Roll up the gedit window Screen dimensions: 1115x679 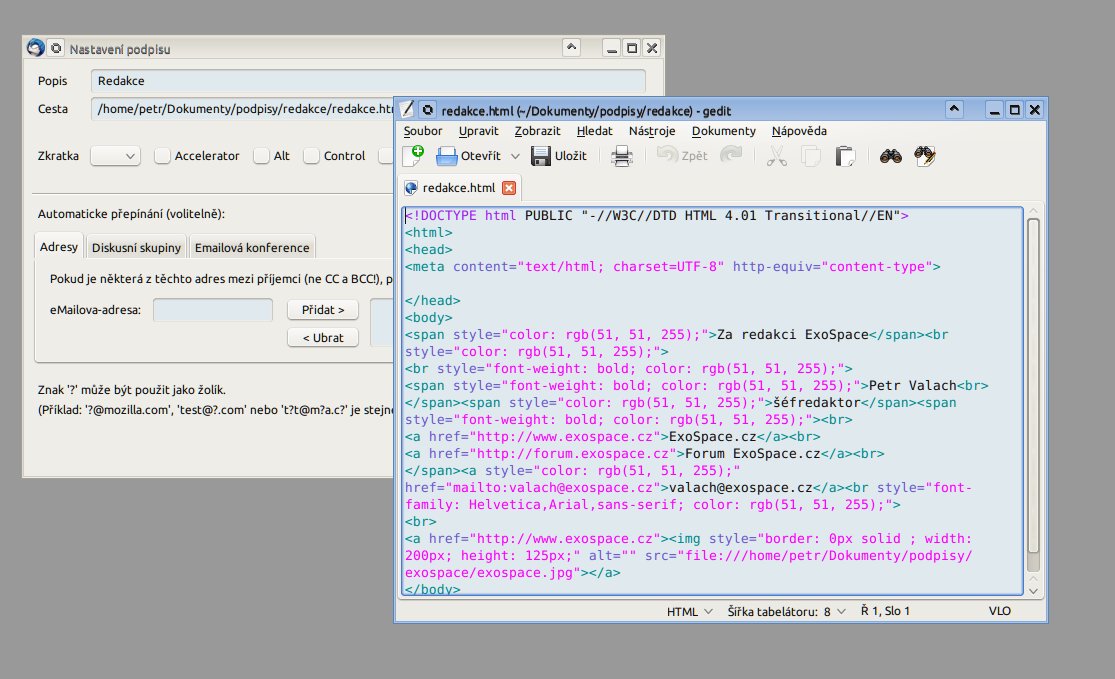(x=954, y=109)
